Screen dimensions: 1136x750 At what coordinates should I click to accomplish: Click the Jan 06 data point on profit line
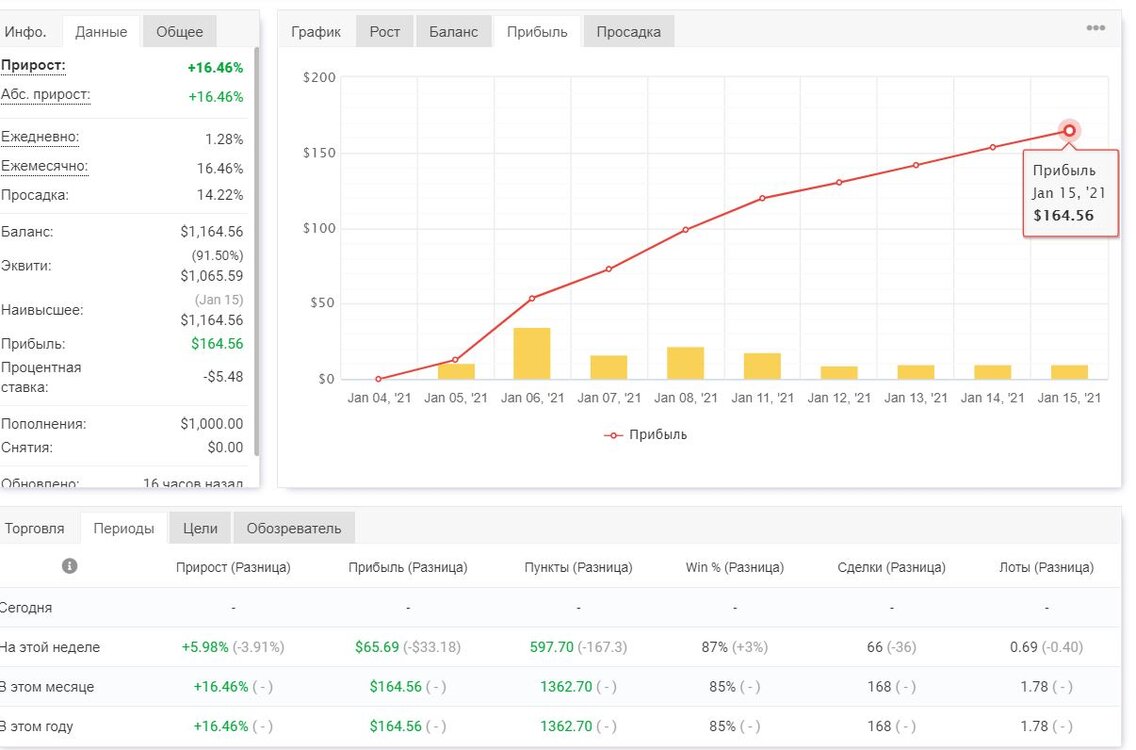(x=532, y=298)
